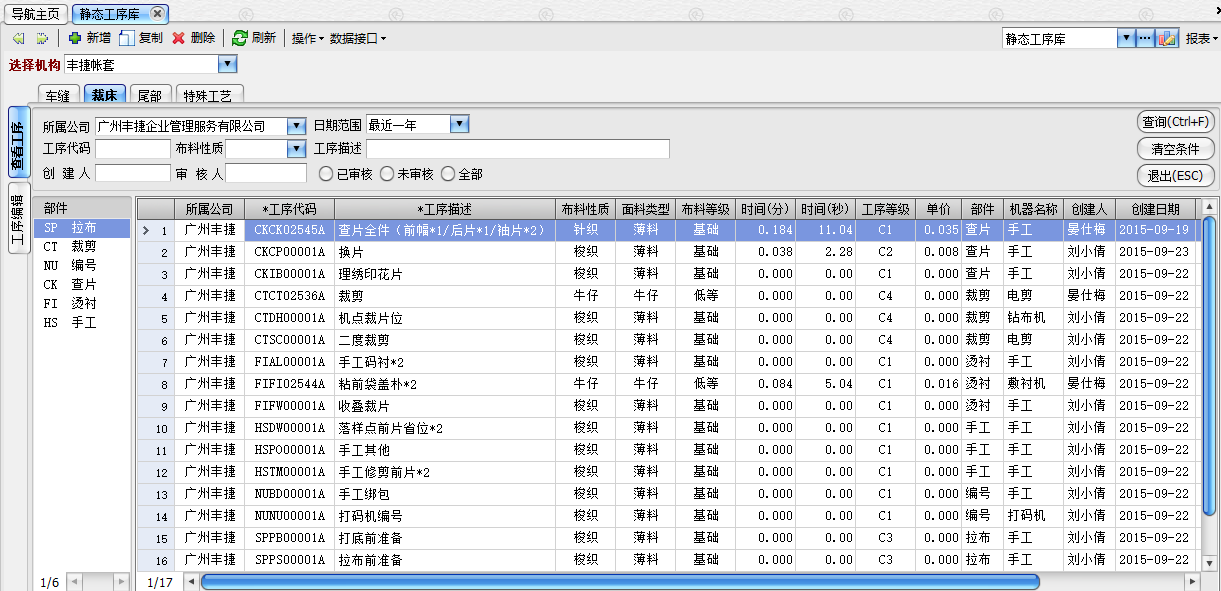
Task: Open the 日期范围 dropdown showing 最近一年
Action: click(459, 125)
